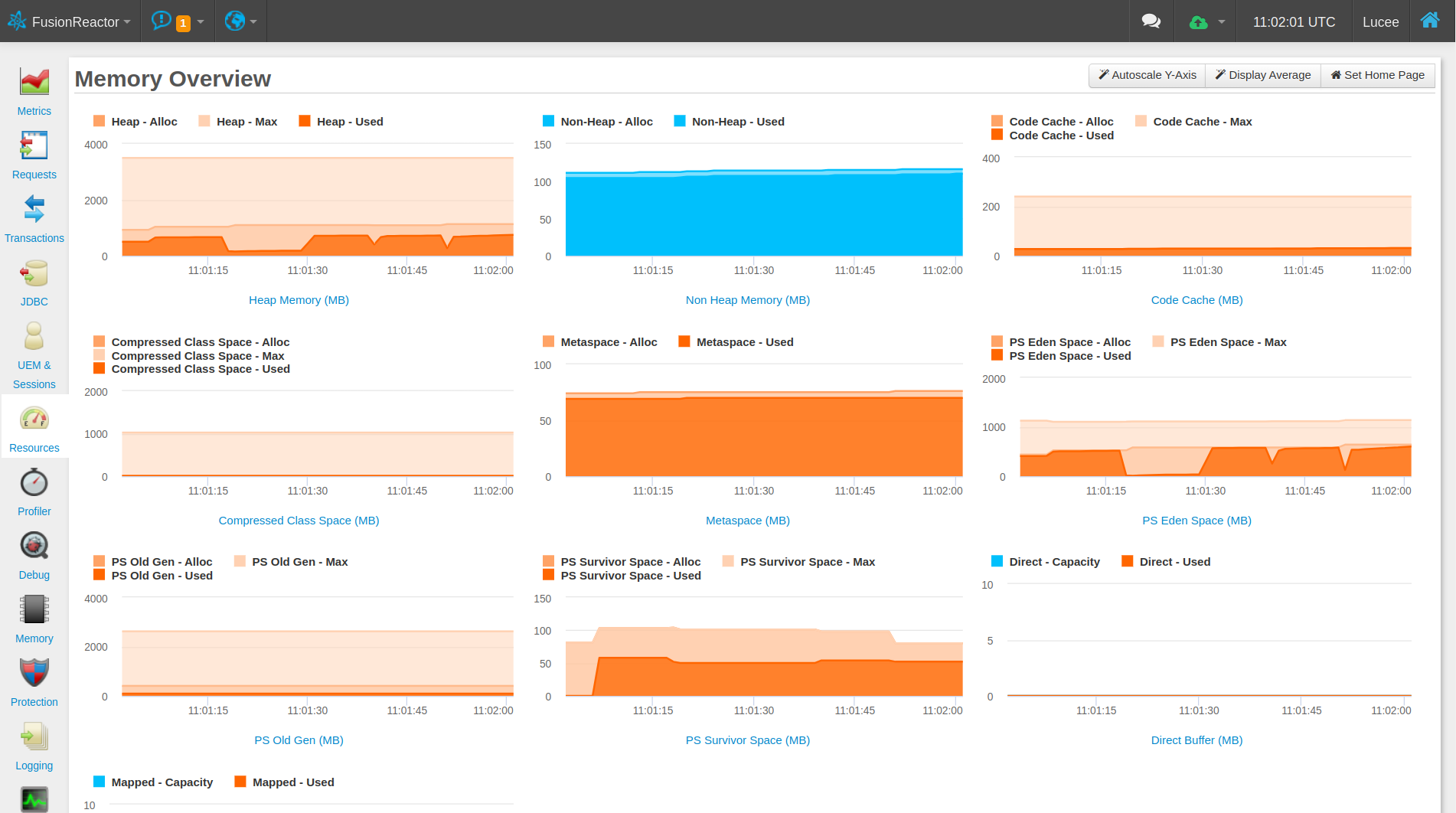Click the globe icon in top bar

[235, 21]
